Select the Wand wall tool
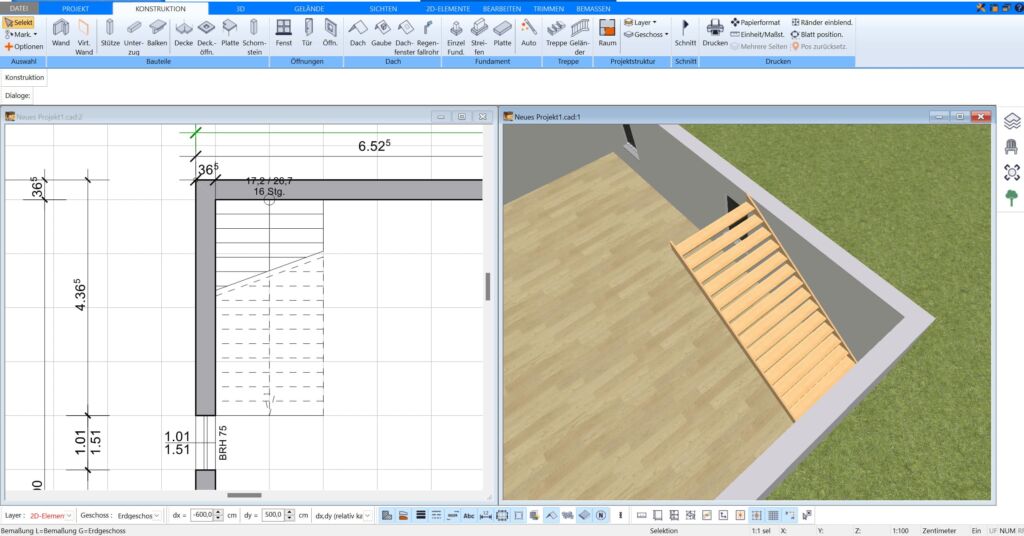 pyautogui.click(x=61, y=33)
